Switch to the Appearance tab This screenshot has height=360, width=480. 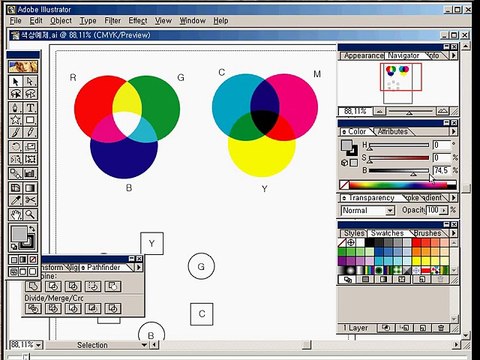coord(363,56)
